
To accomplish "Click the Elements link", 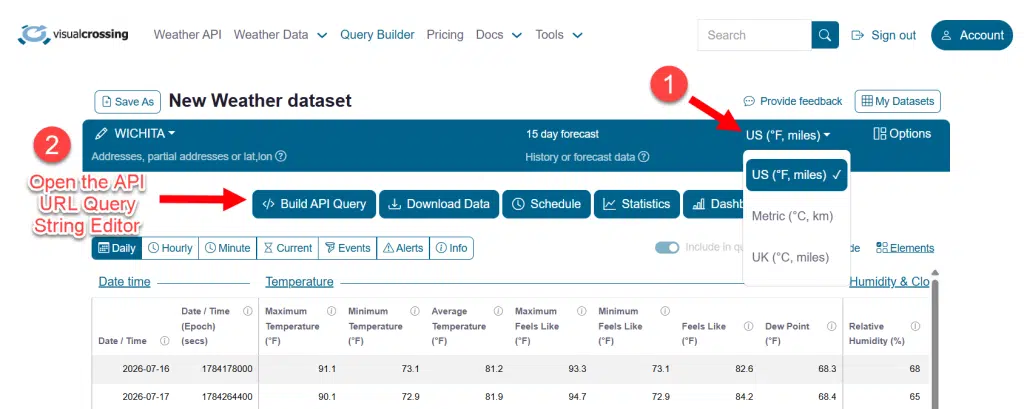I will point(905,248).
